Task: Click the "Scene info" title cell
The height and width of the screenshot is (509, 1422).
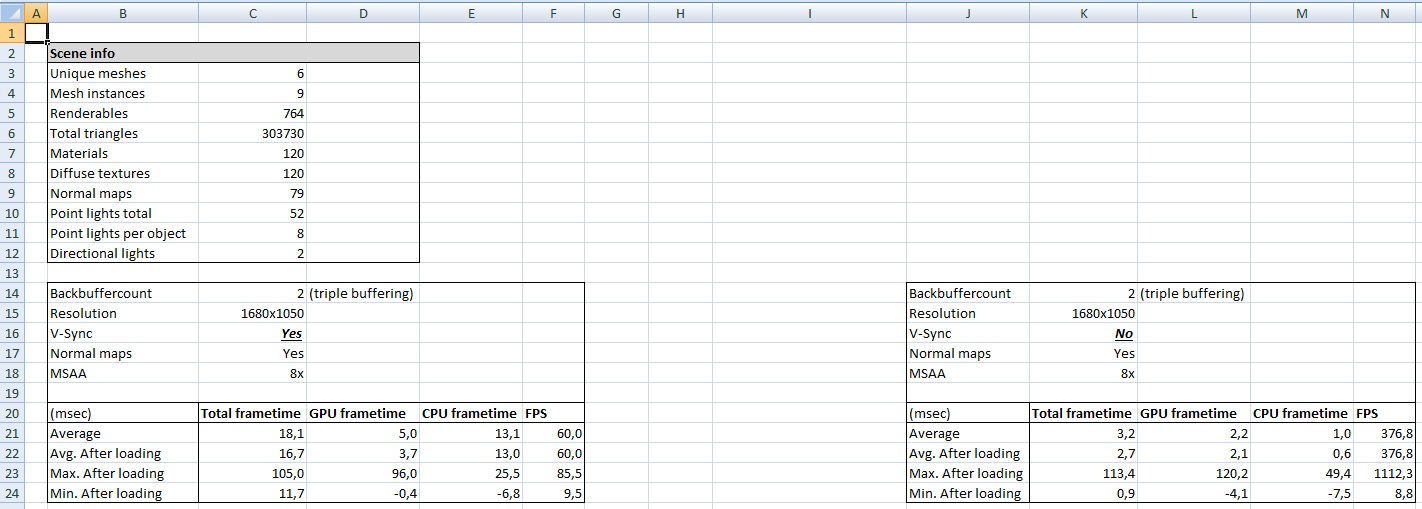Action: tap(123, 53)
